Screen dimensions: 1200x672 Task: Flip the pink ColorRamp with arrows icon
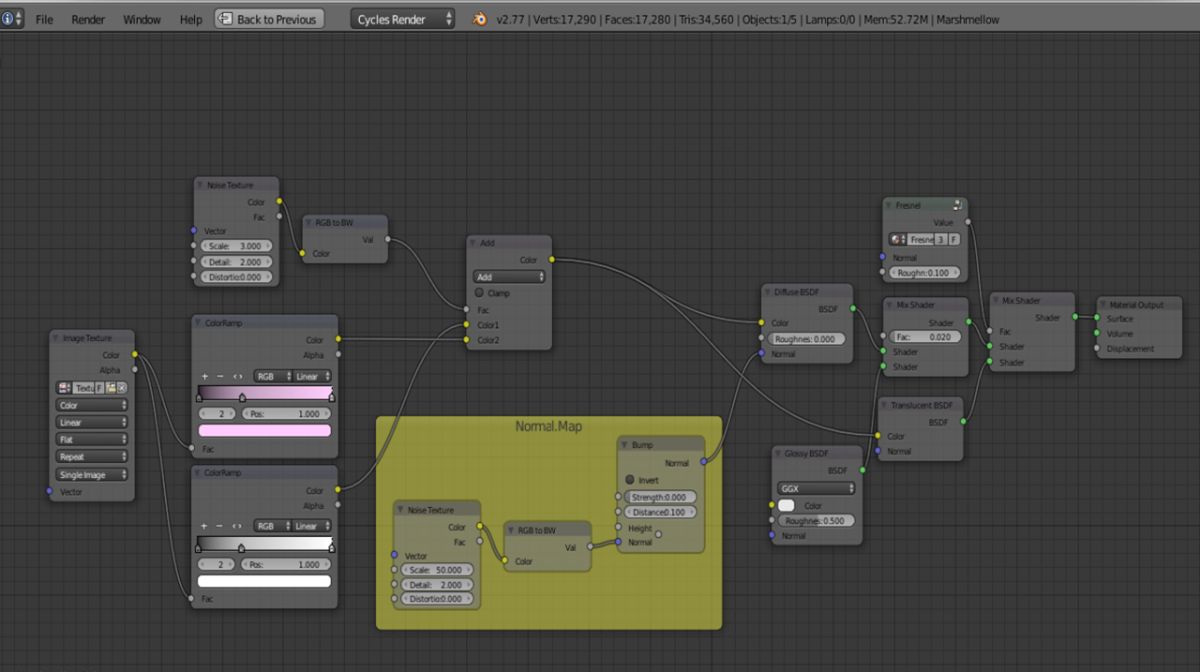pyautogui.click(x=237, y=376)
